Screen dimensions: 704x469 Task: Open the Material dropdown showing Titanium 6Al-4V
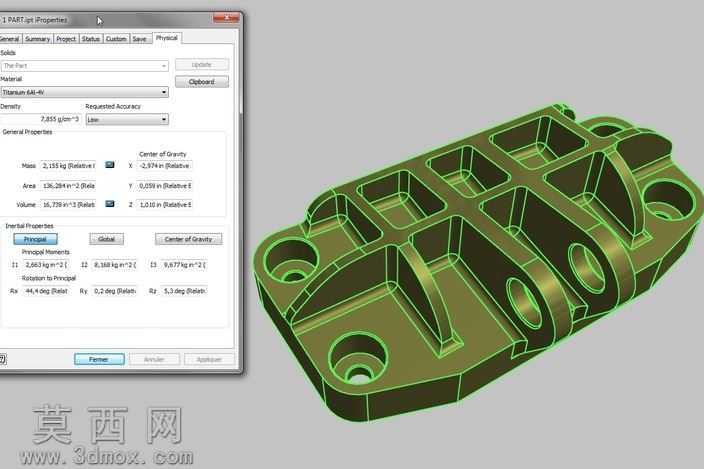pos(84,92)
